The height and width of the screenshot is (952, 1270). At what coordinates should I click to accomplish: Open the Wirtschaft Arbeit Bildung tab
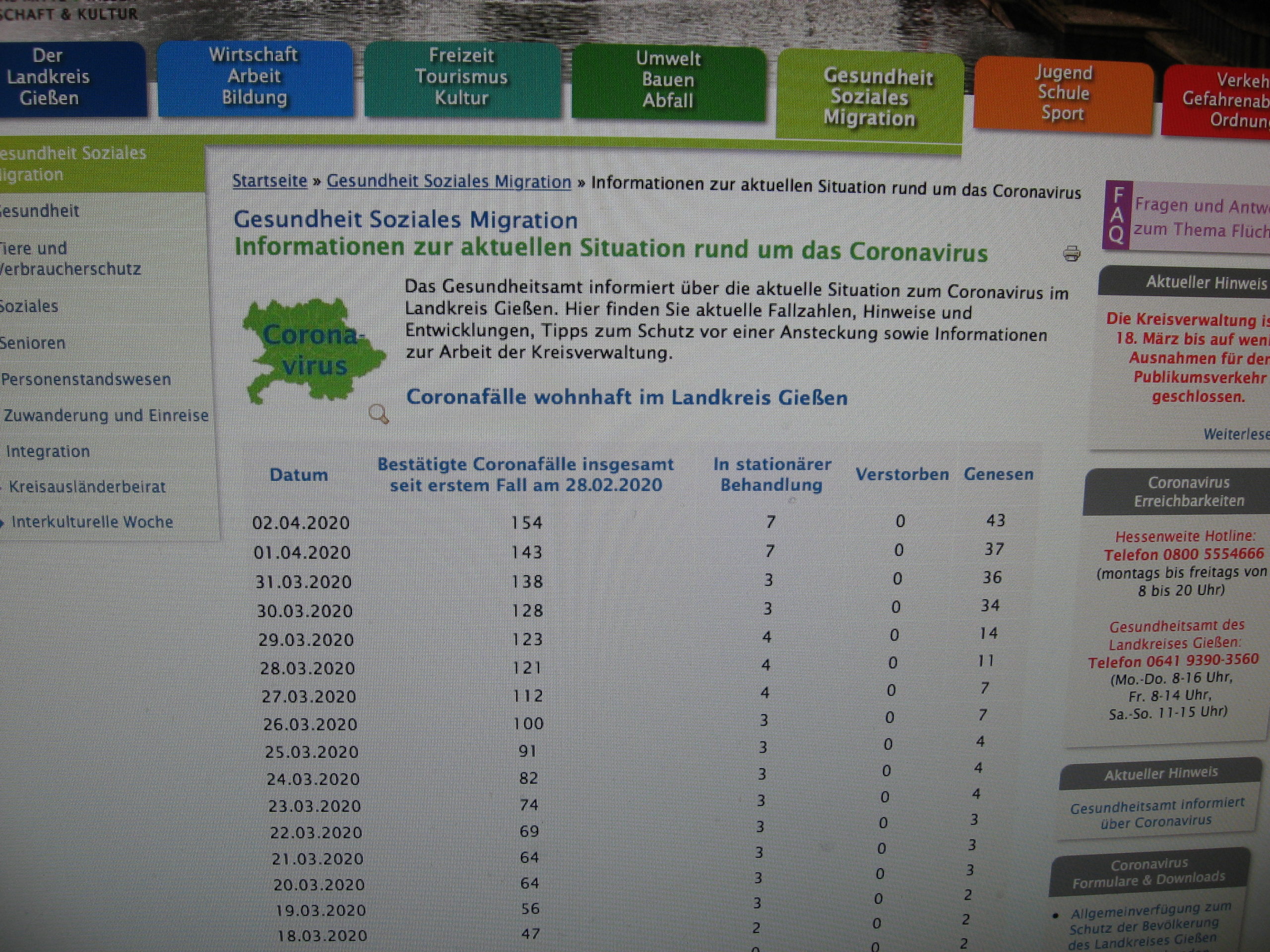pos(254,77)
